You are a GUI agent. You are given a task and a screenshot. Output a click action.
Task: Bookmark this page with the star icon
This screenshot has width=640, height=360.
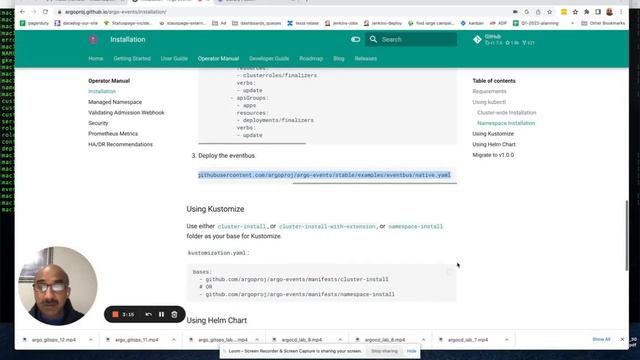(549, 12)
